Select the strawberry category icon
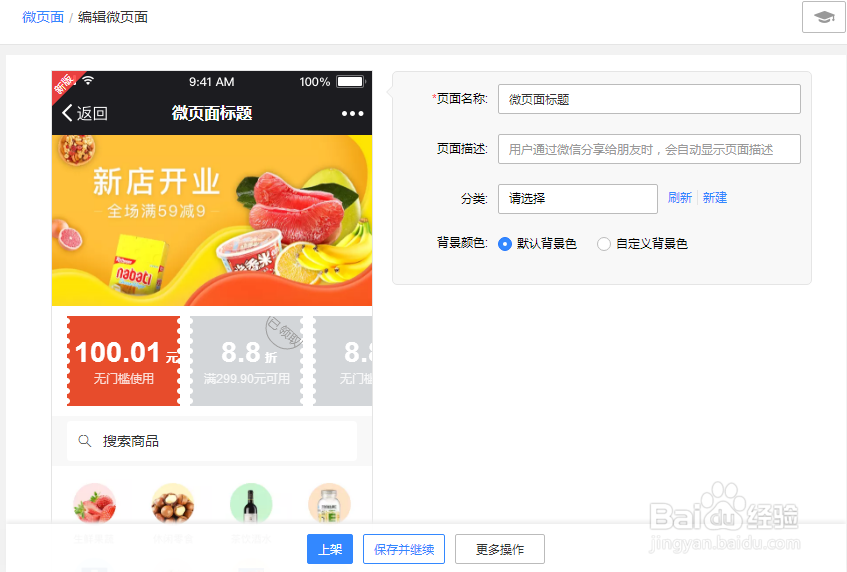The height and width of the screenshot is (572, 847). click(x=95, y=503)
